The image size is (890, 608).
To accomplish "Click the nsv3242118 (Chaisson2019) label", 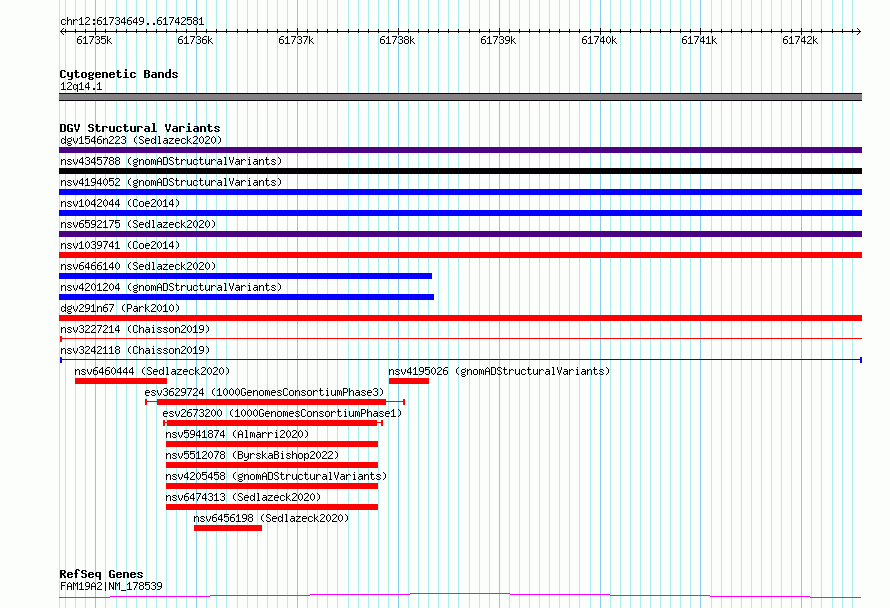I will [135, 350].
